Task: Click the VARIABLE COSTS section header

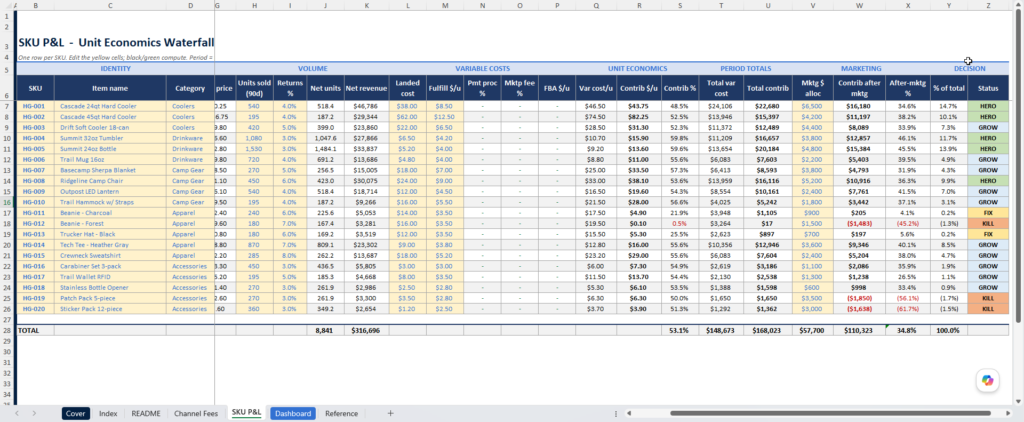Action: click(x=483, y=69)
